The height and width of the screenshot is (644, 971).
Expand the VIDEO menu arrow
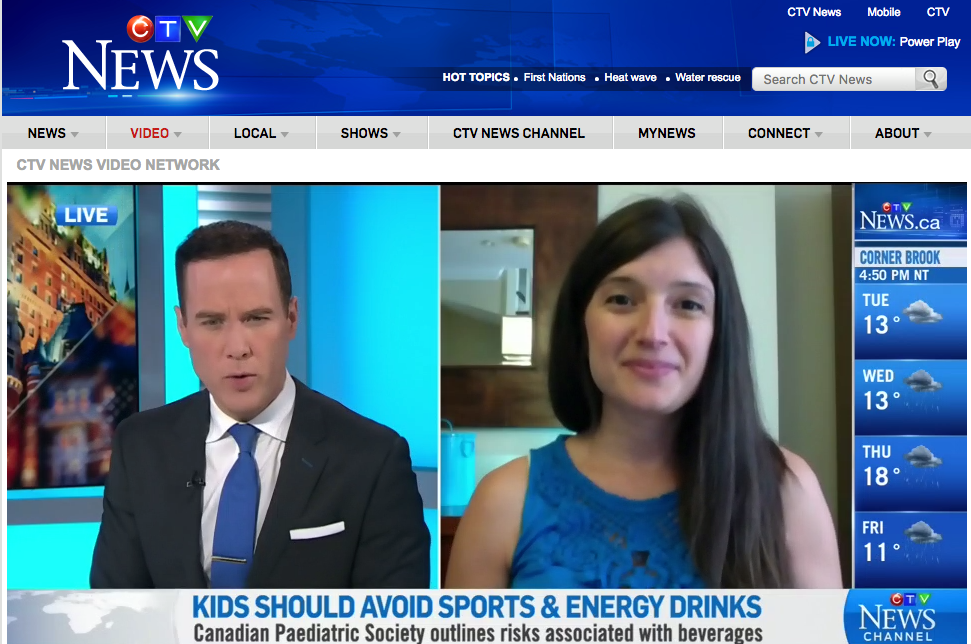click(178, 134)
